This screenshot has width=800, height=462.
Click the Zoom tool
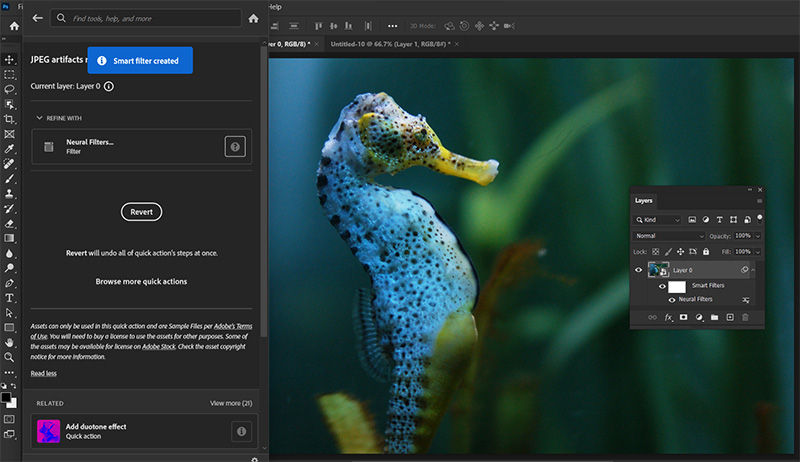coord(9,357)
